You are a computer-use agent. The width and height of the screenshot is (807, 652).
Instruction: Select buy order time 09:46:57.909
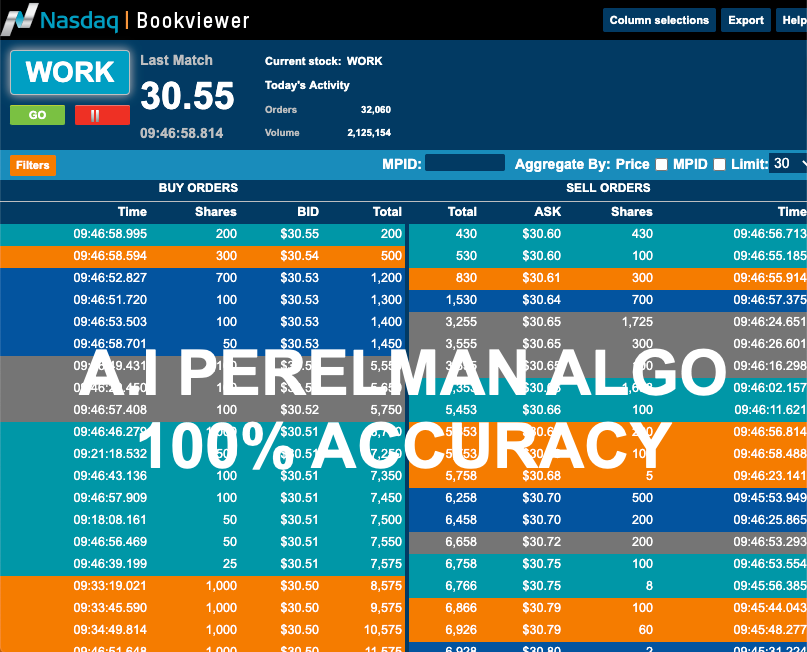click(110, 498)
